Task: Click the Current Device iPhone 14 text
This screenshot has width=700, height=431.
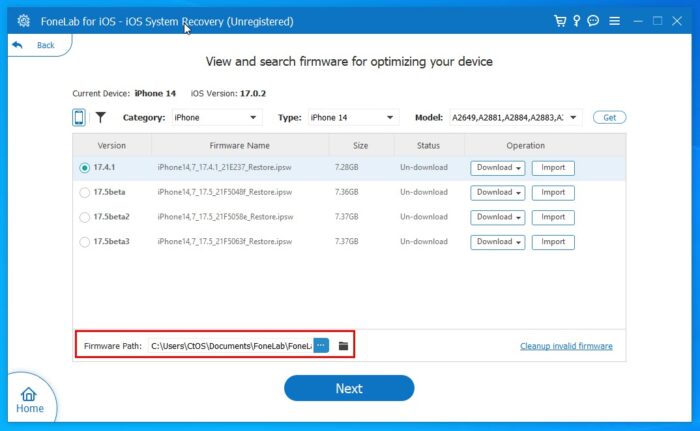Action: point(124,93)
